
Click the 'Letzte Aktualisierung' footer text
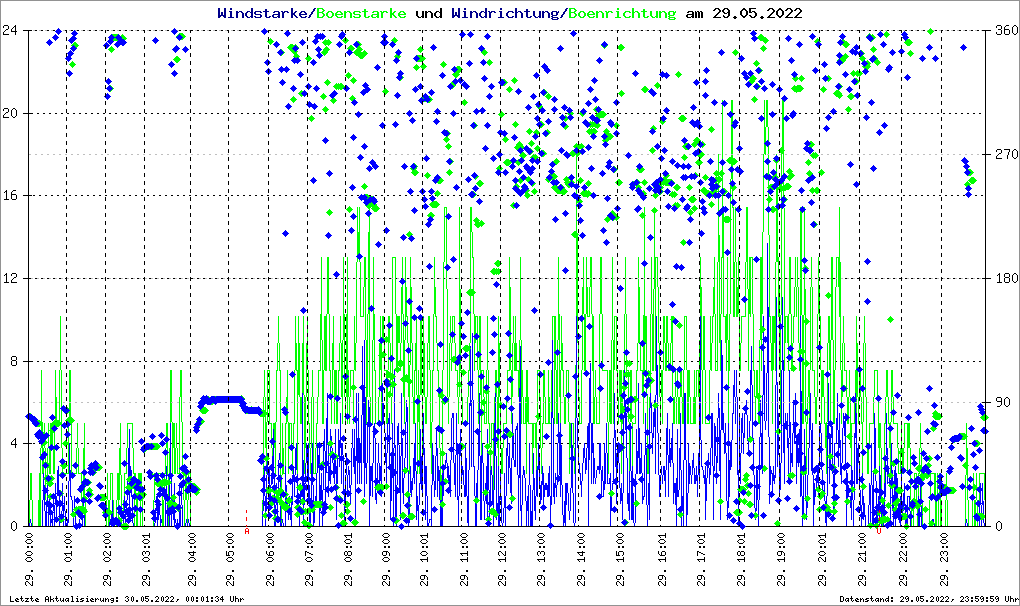coord(123,598)
